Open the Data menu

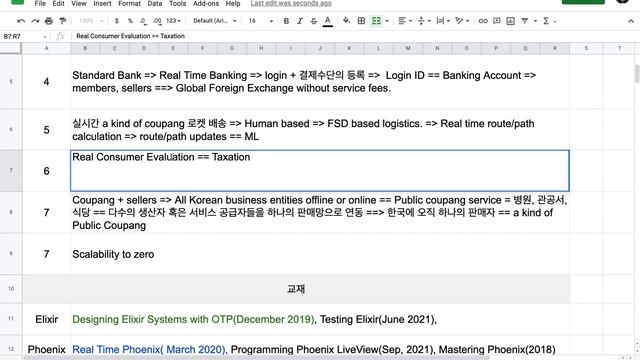point(155,3)
